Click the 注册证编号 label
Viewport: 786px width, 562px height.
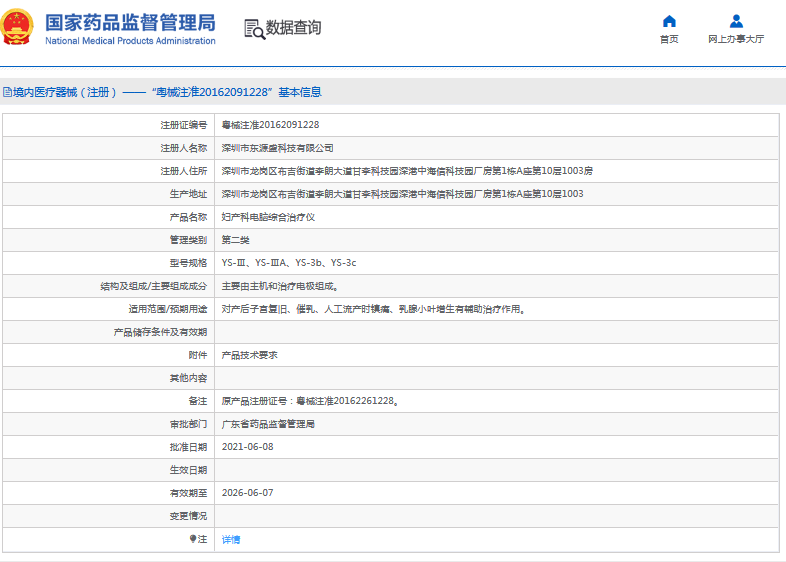tap(183, 125)
